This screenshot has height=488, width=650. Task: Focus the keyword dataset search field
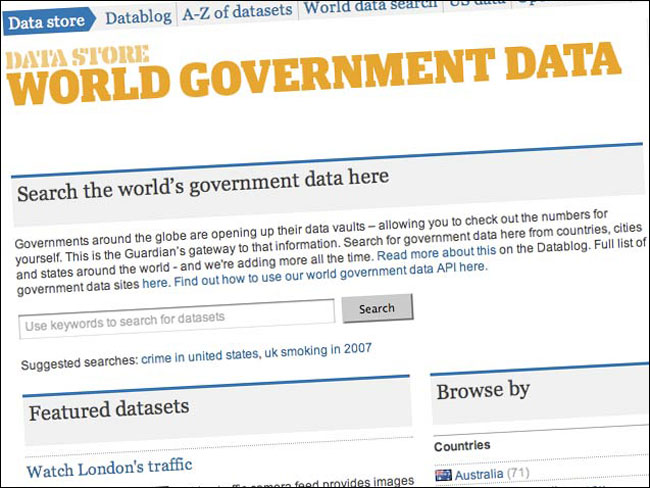(177, 318)
